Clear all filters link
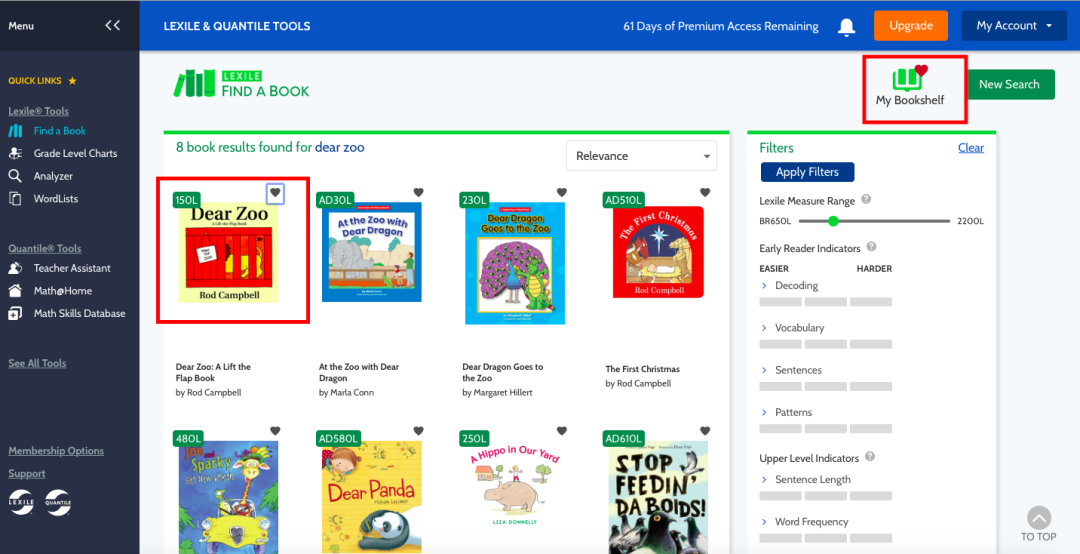 (x=971, y=147)
